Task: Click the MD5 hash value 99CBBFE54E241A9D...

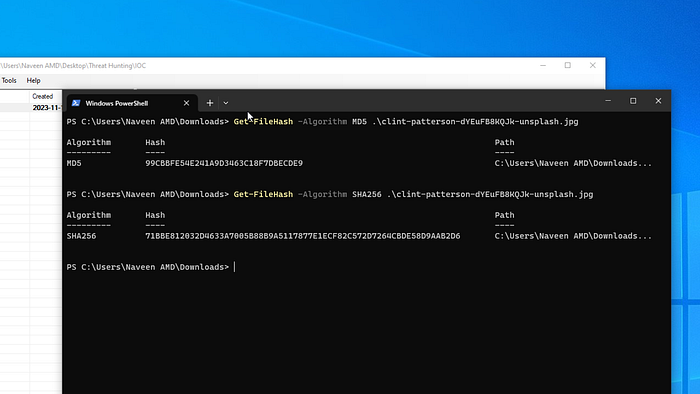Action: click(224, 163)
